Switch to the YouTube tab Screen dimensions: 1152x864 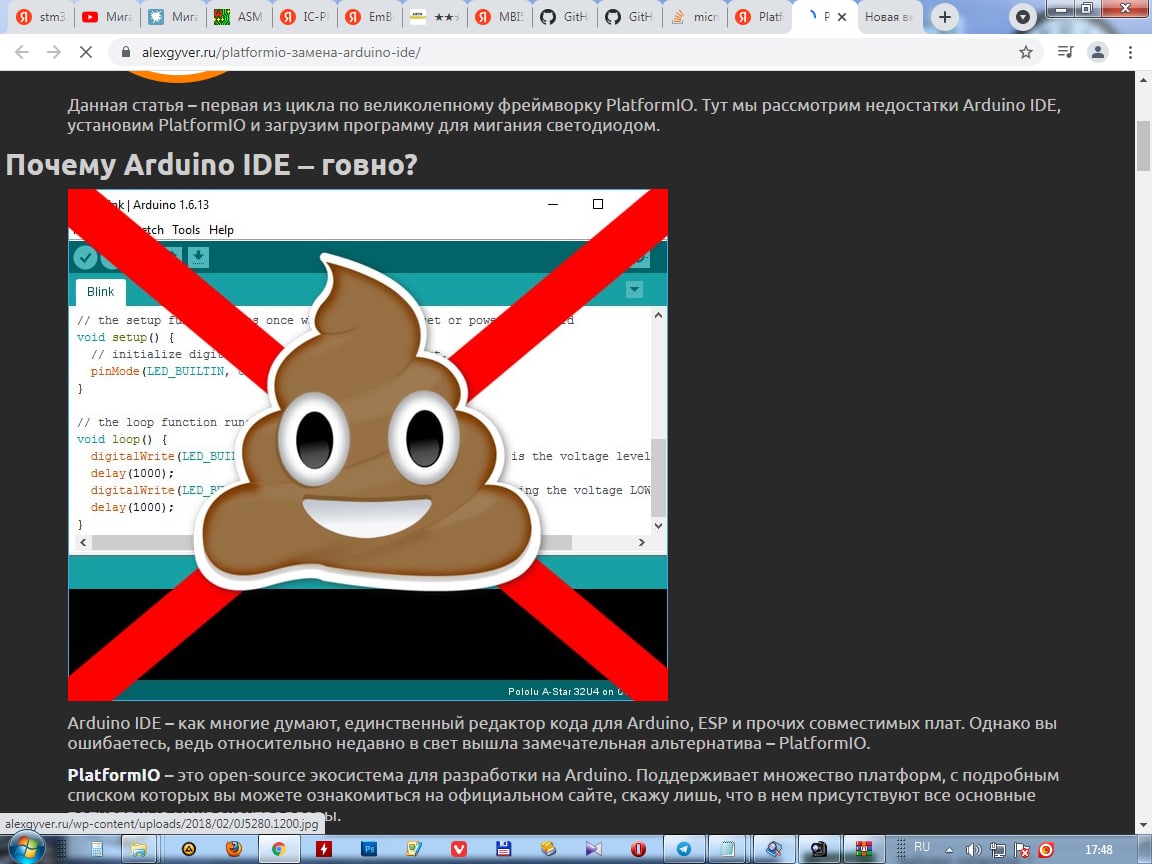tap(107, 17)
